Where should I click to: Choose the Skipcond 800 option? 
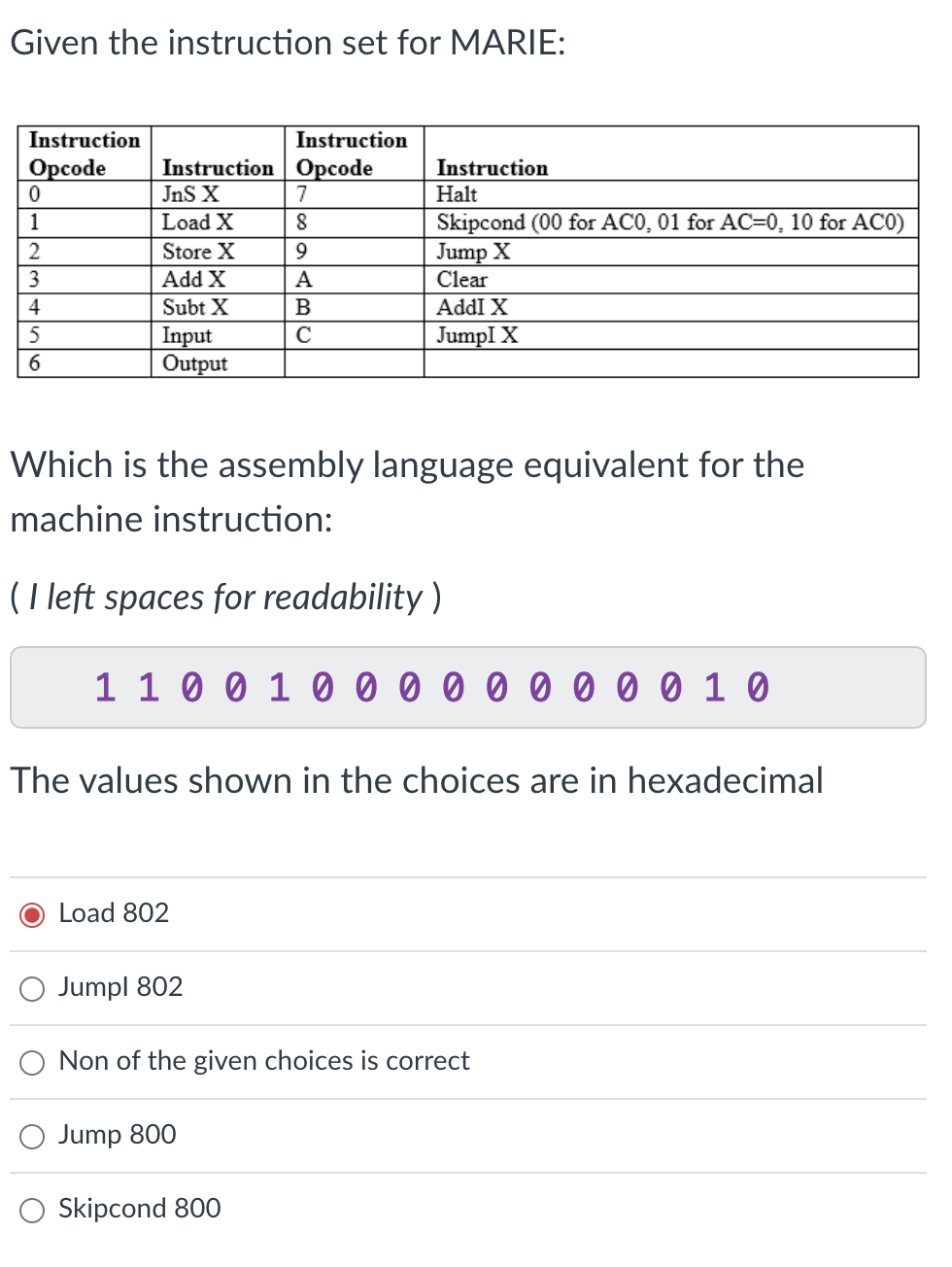pyautogui.click(x=31, y=1210)
